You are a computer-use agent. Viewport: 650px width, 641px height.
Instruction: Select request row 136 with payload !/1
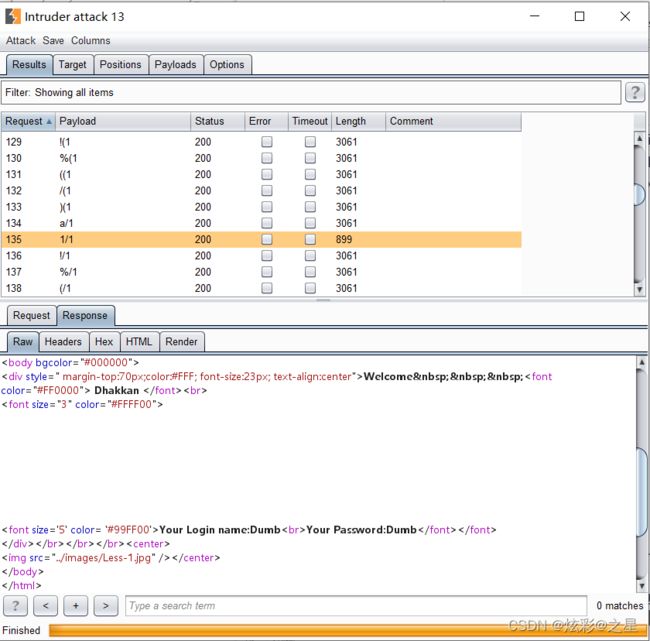(261, 255)
